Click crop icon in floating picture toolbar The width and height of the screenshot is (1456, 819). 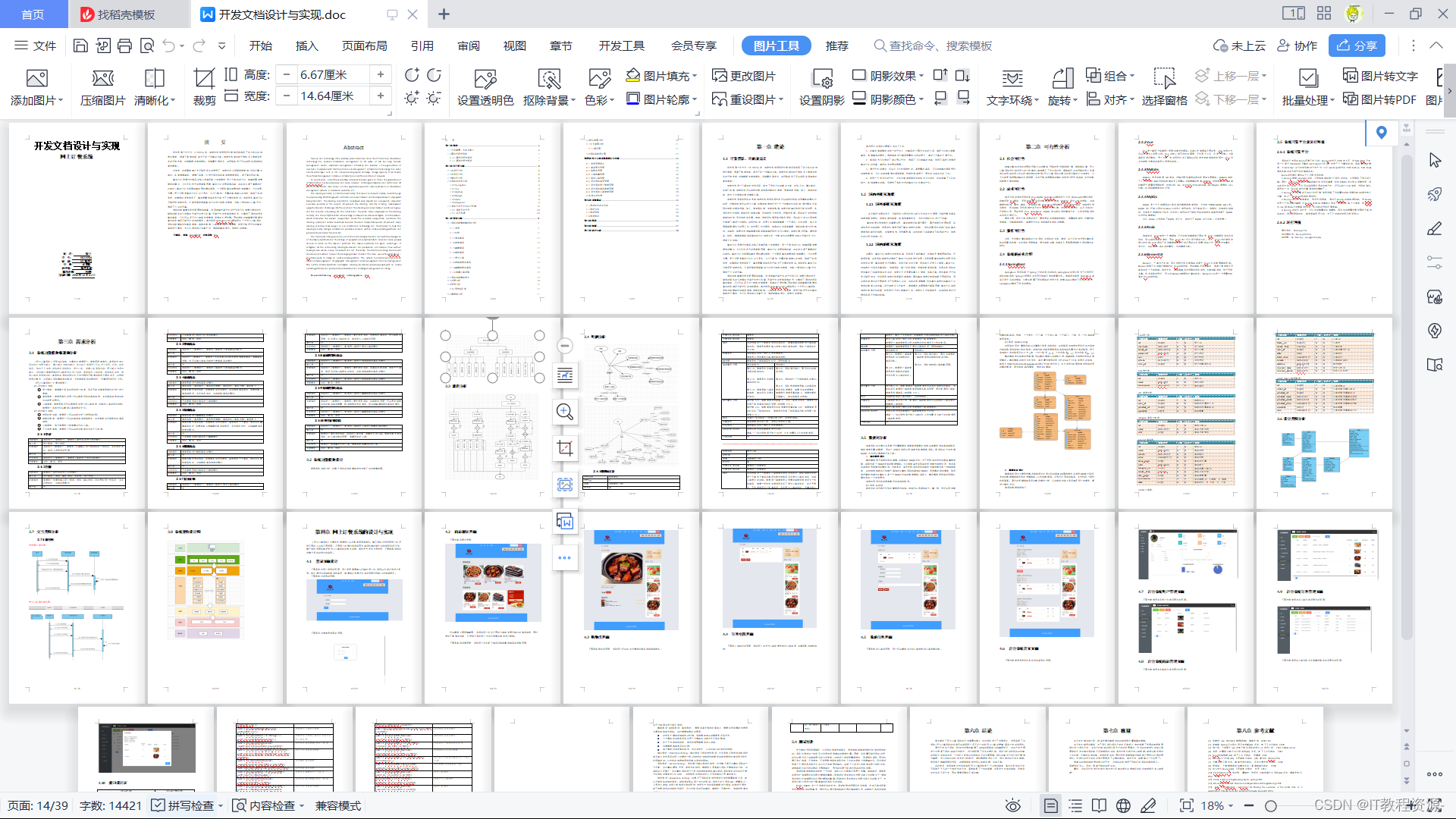click(x=565, y=447)
